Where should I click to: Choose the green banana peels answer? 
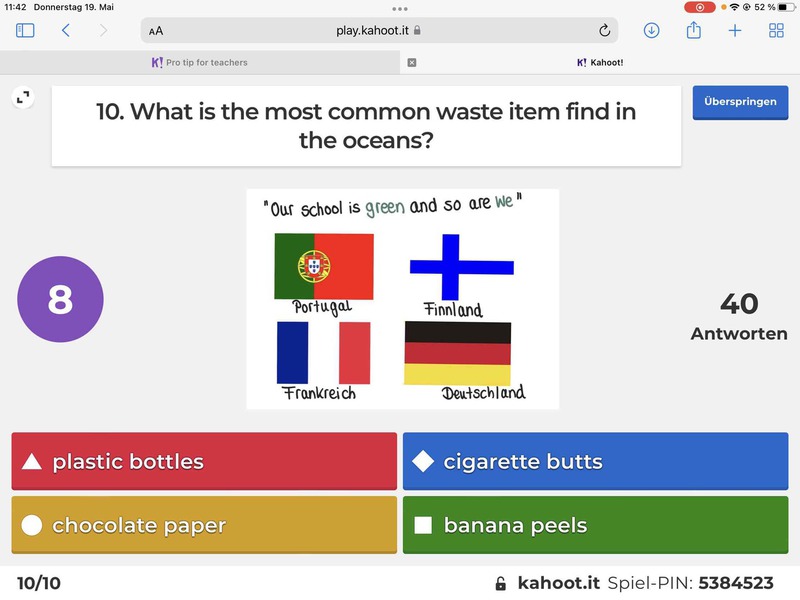595,525
